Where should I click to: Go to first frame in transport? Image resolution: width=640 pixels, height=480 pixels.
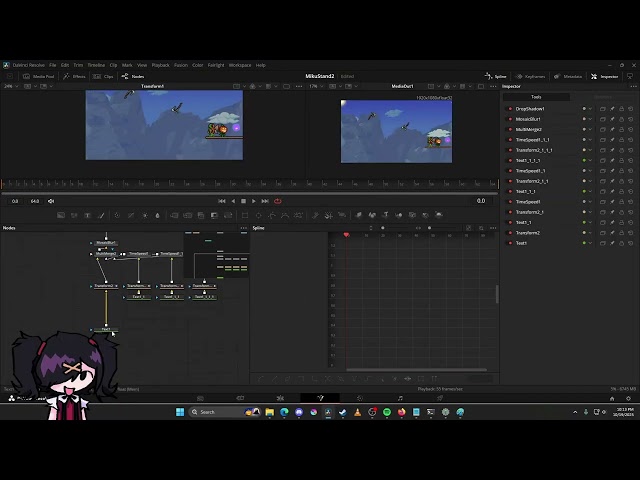222,201
